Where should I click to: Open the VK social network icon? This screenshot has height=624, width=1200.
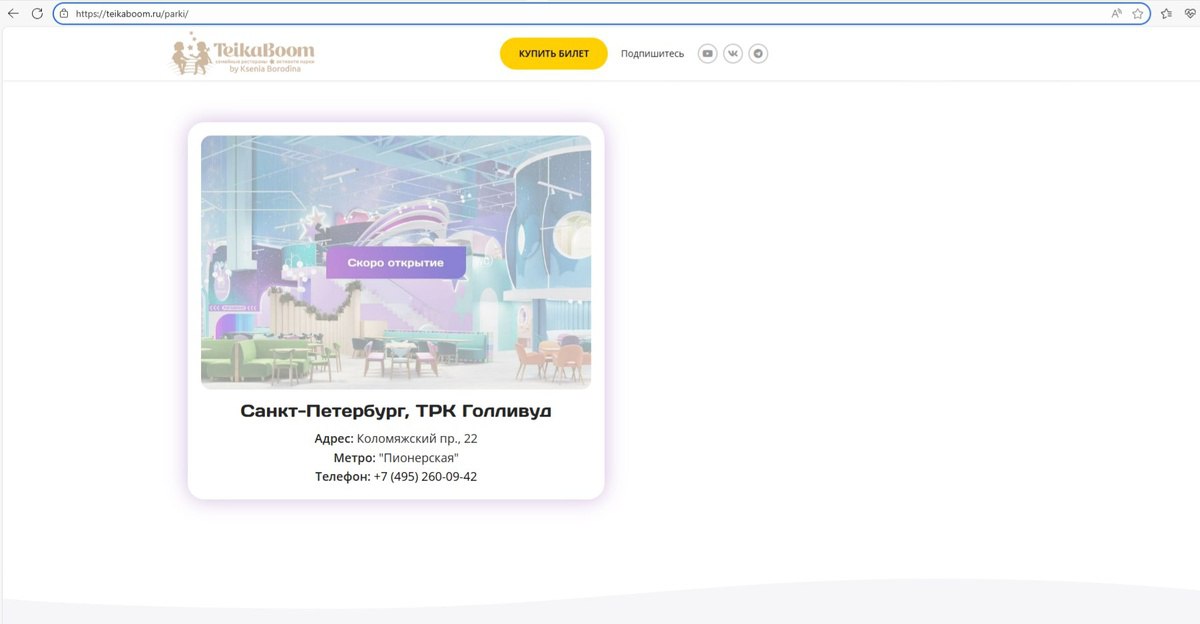click(x=733, y=54)
